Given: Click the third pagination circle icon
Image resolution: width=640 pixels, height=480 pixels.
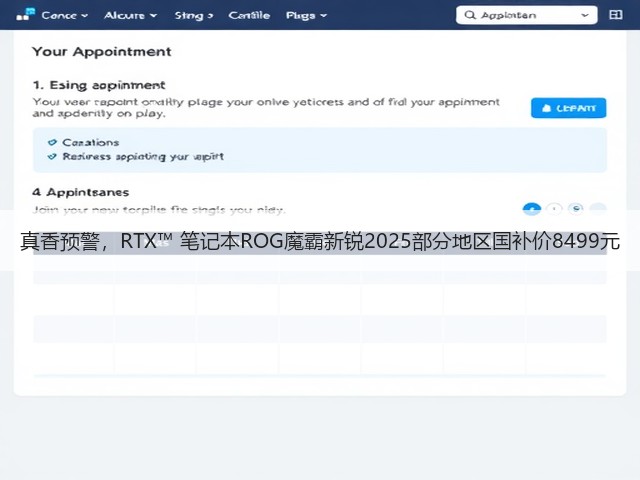Looking at the screenshot, I should coord(576,209).
